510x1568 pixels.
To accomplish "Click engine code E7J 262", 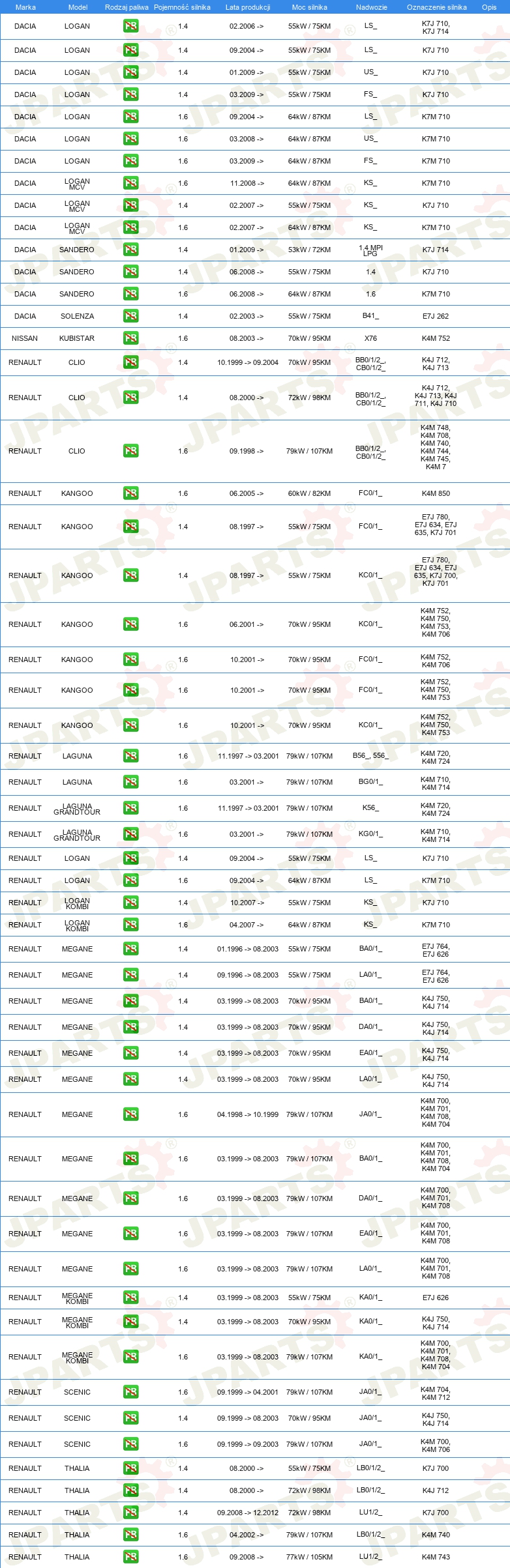I will point(436,316).
